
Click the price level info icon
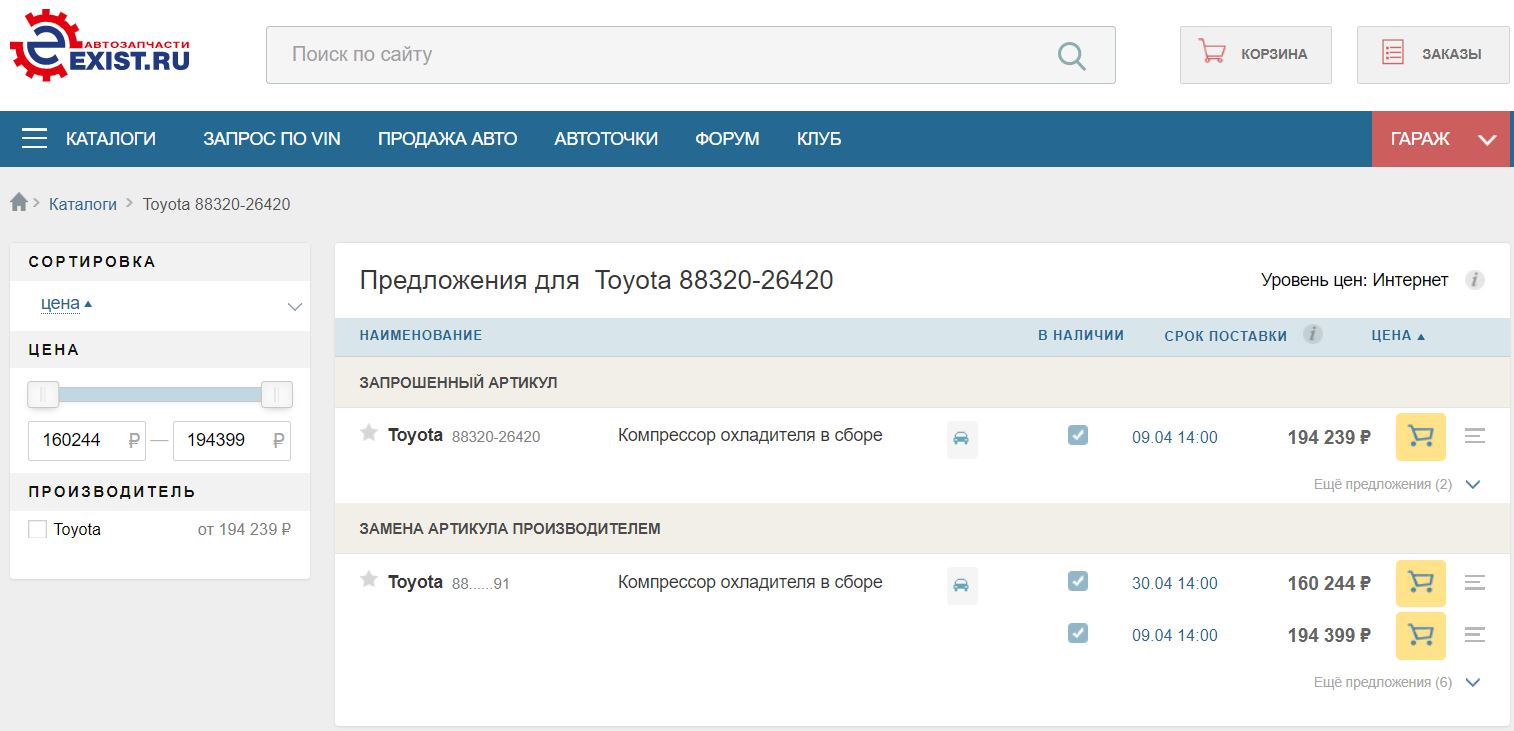pos(1474,280)
